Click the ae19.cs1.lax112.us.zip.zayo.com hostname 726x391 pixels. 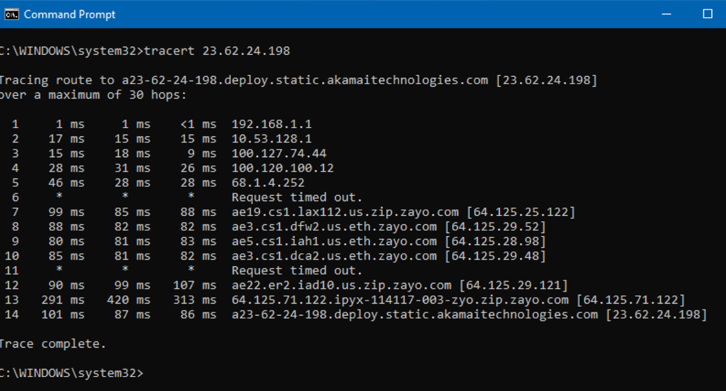[345, 212]
